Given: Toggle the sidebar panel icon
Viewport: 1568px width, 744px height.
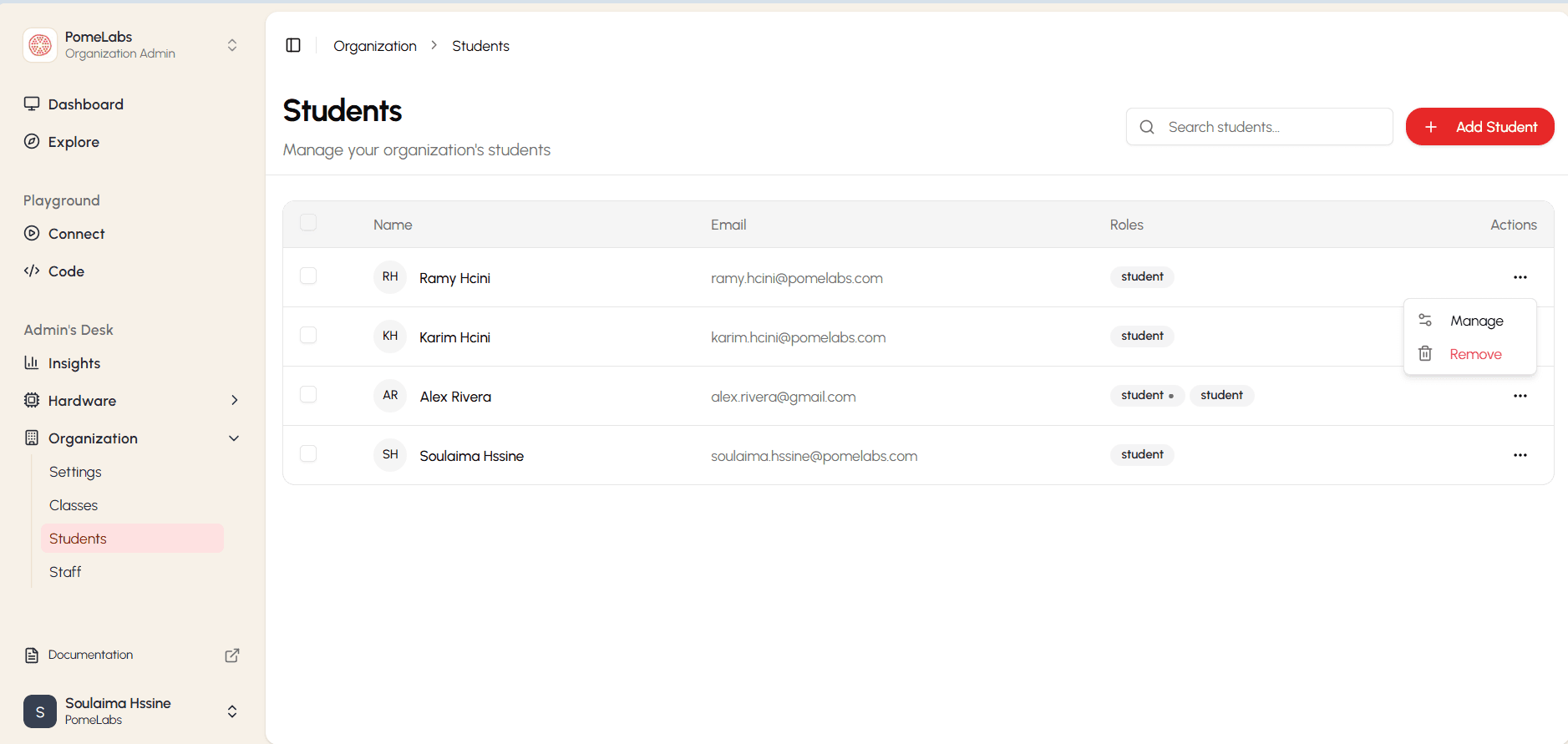Looking at the screenshot, I should (x=293, y=45).
